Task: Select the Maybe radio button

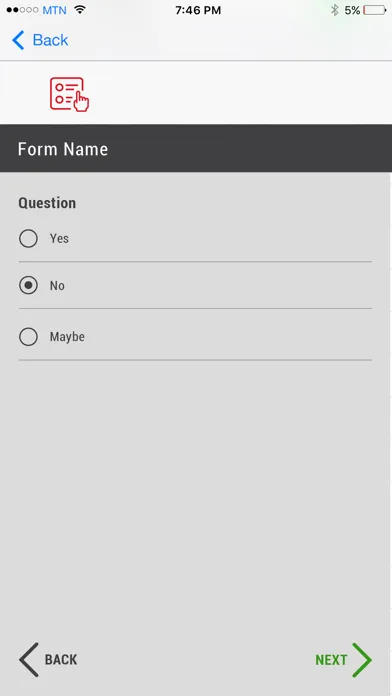Action: coord(28,336)
